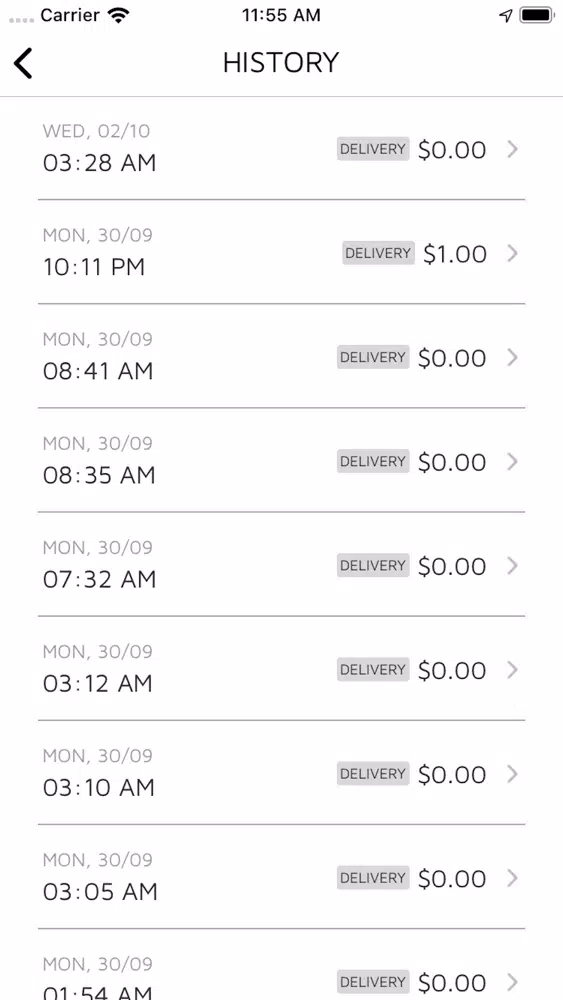This screenshot has width=563, height=1000.
Task: Open chevron for 10:11 PM order
Action: 512,253
